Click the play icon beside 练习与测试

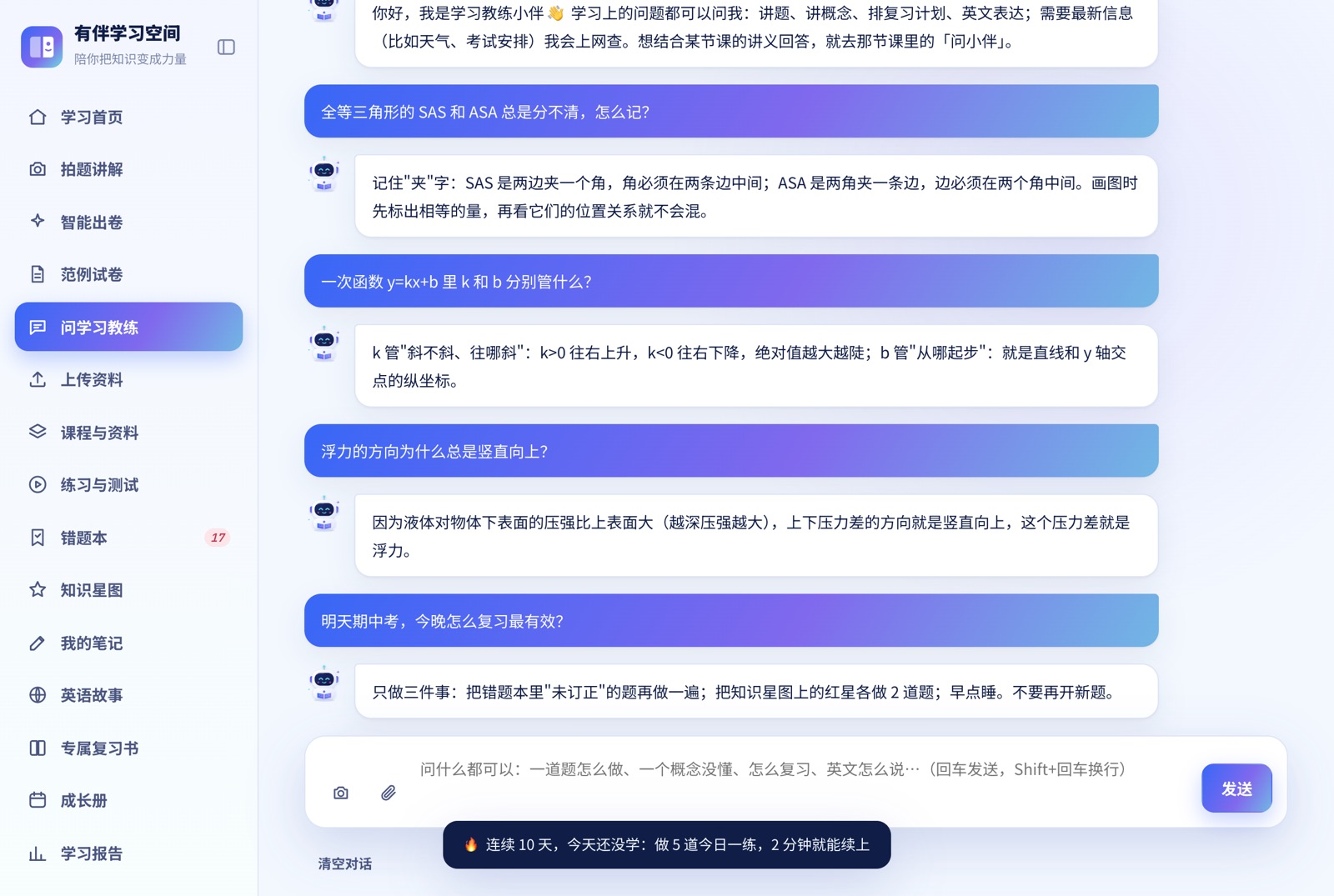pyautogui.click(x=38, y=484)
